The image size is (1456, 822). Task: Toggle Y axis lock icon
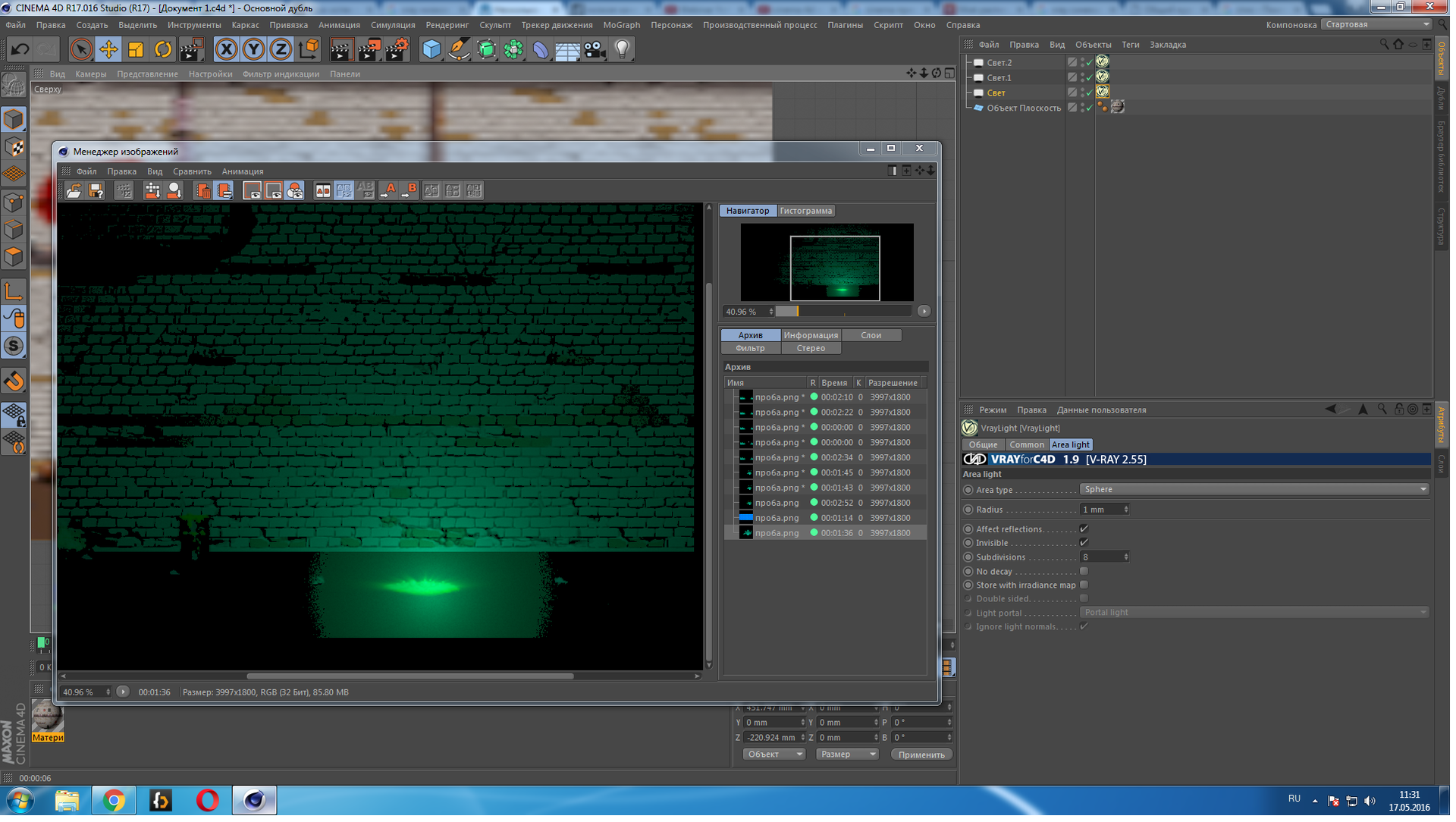(253, 50)
